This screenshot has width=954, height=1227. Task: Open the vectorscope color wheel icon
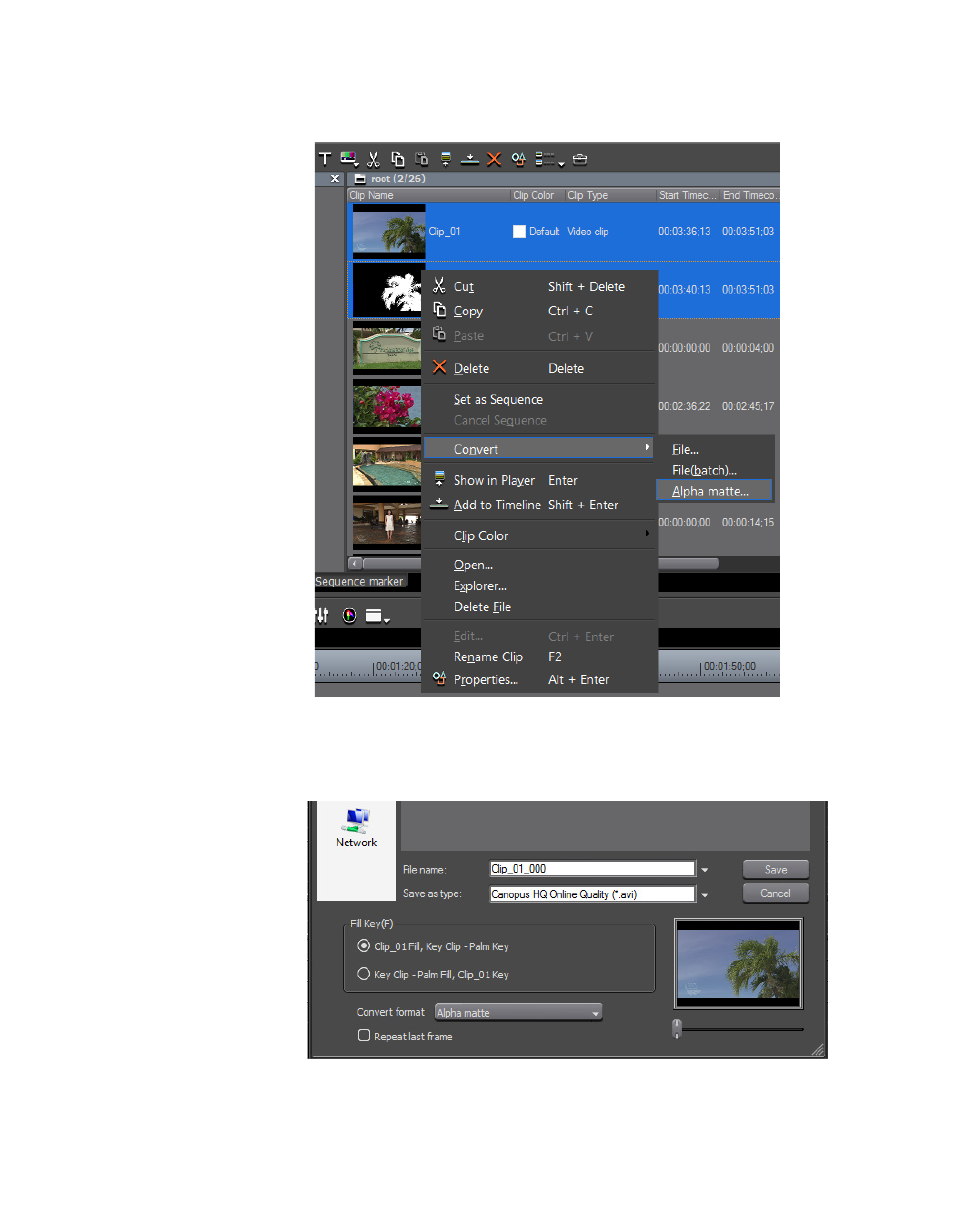(349, 616)
